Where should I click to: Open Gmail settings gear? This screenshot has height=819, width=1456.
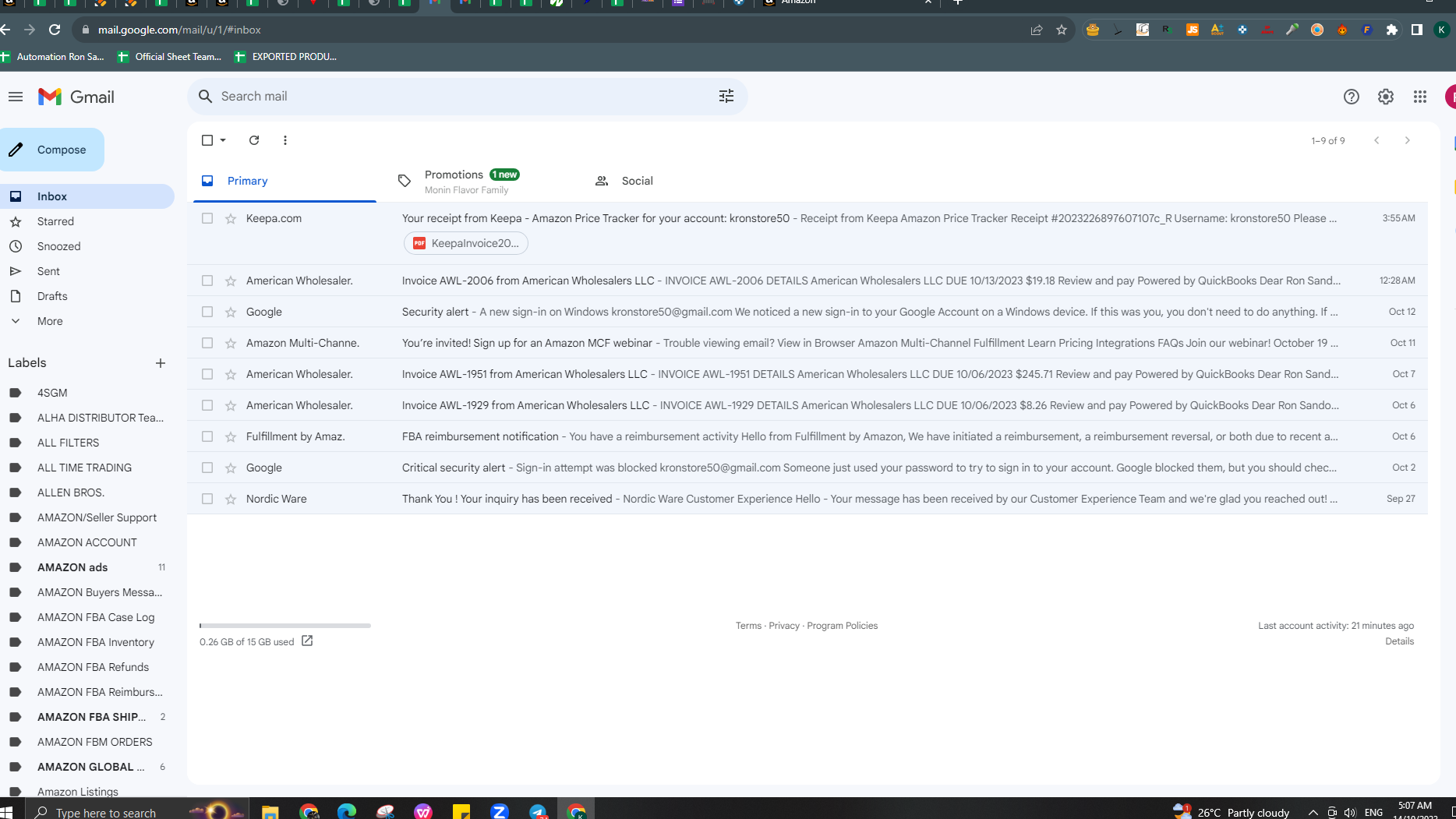coord(1386,97)
